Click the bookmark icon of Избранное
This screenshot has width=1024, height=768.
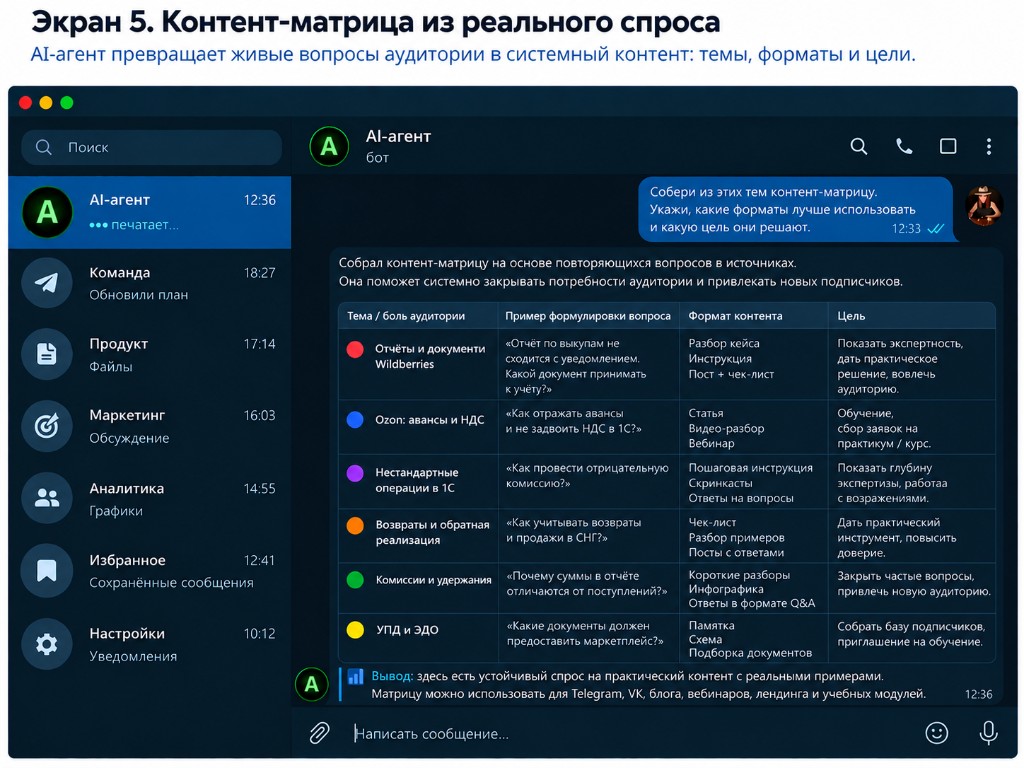(x=46, y=570)
